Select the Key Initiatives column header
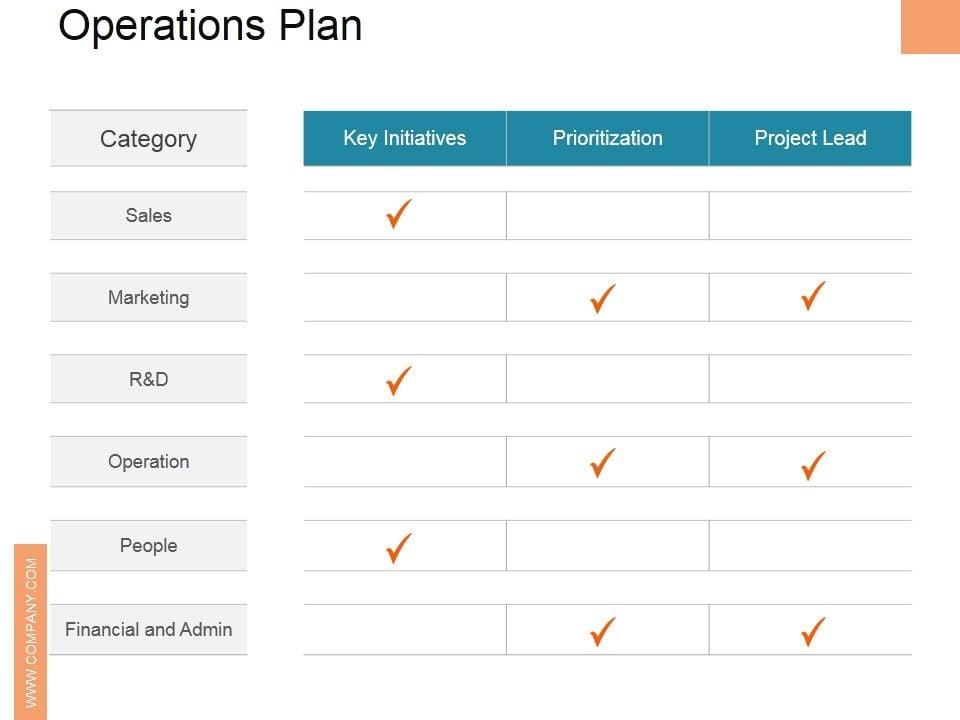 tap(405, 138)
